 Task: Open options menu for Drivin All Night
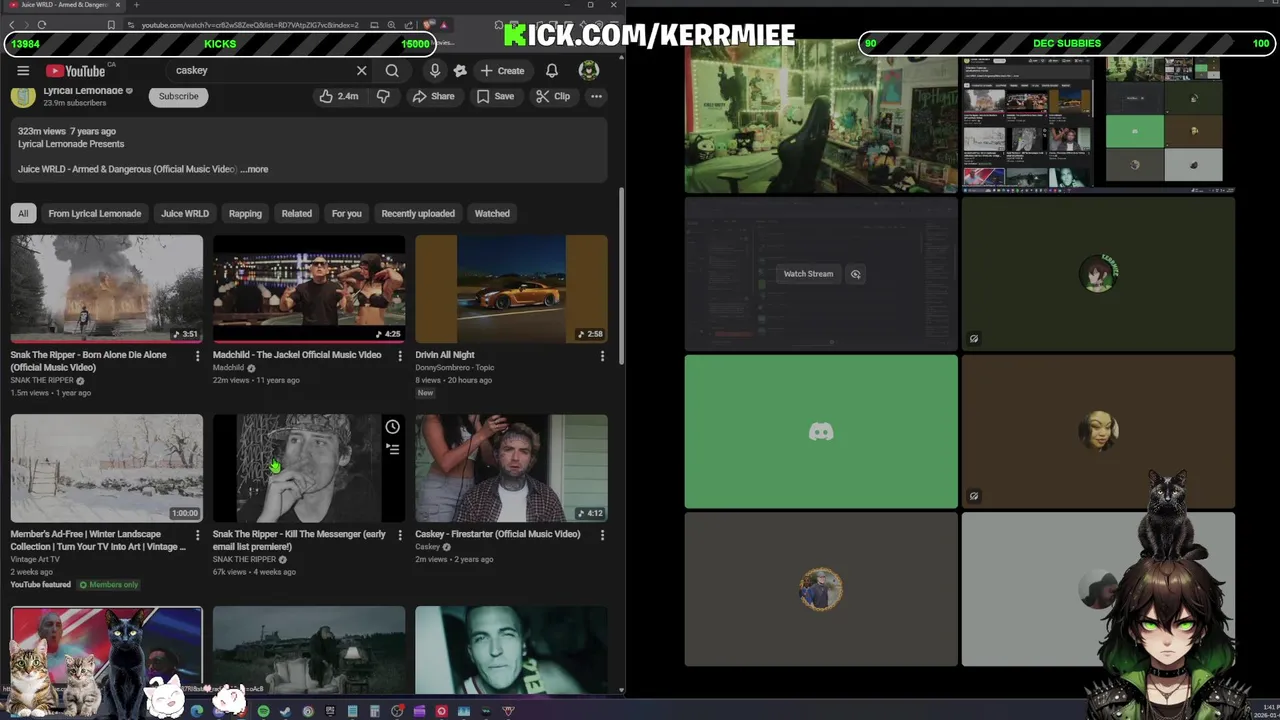[x=602, y=356]
